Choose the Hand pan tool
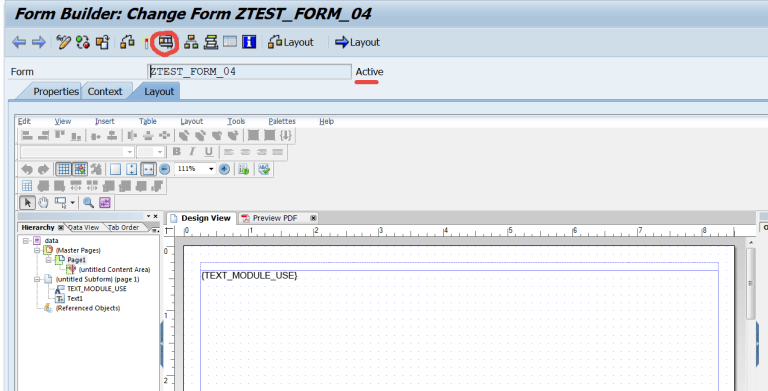768x391 pixels. tap(44, 202)
